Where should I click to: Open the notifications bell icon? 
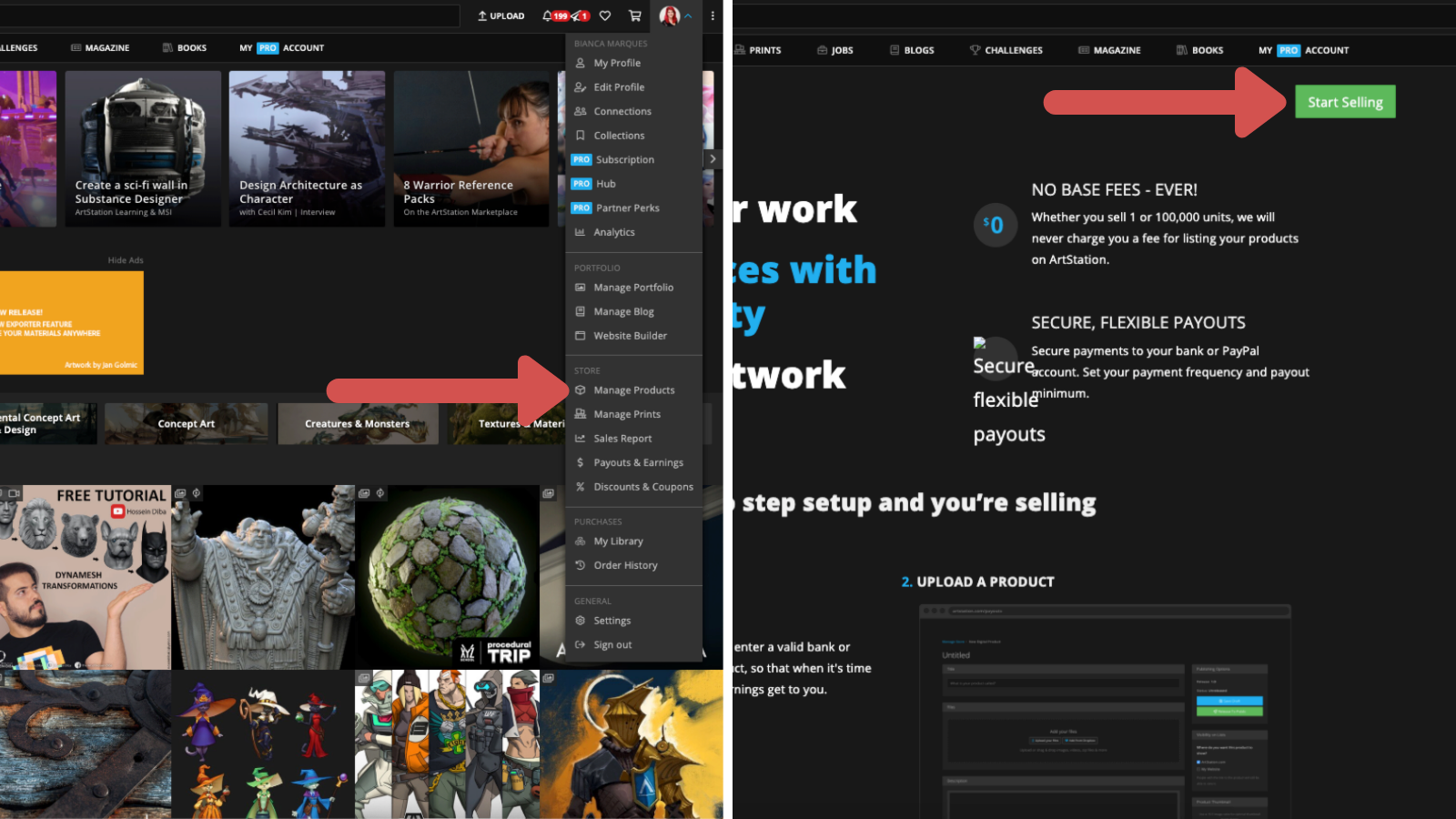[x=547, y=15]
